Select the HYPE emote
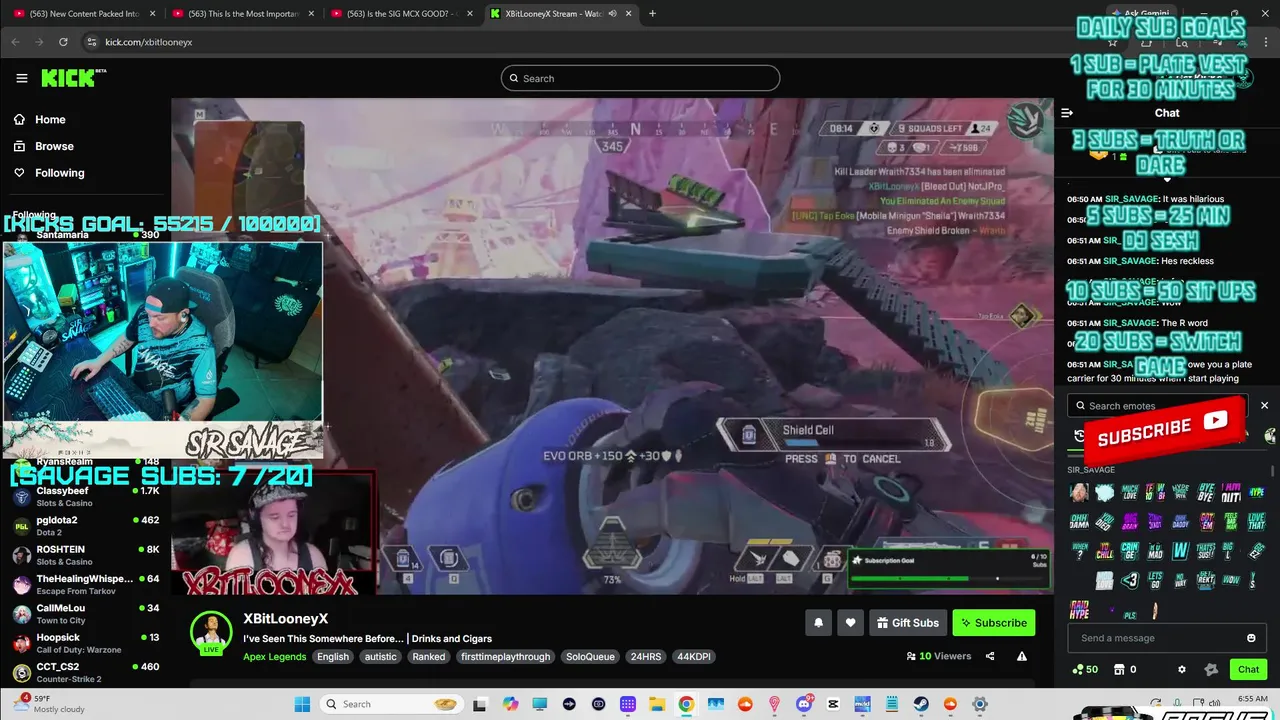The image size is (1280, 720). [1257, 492]
